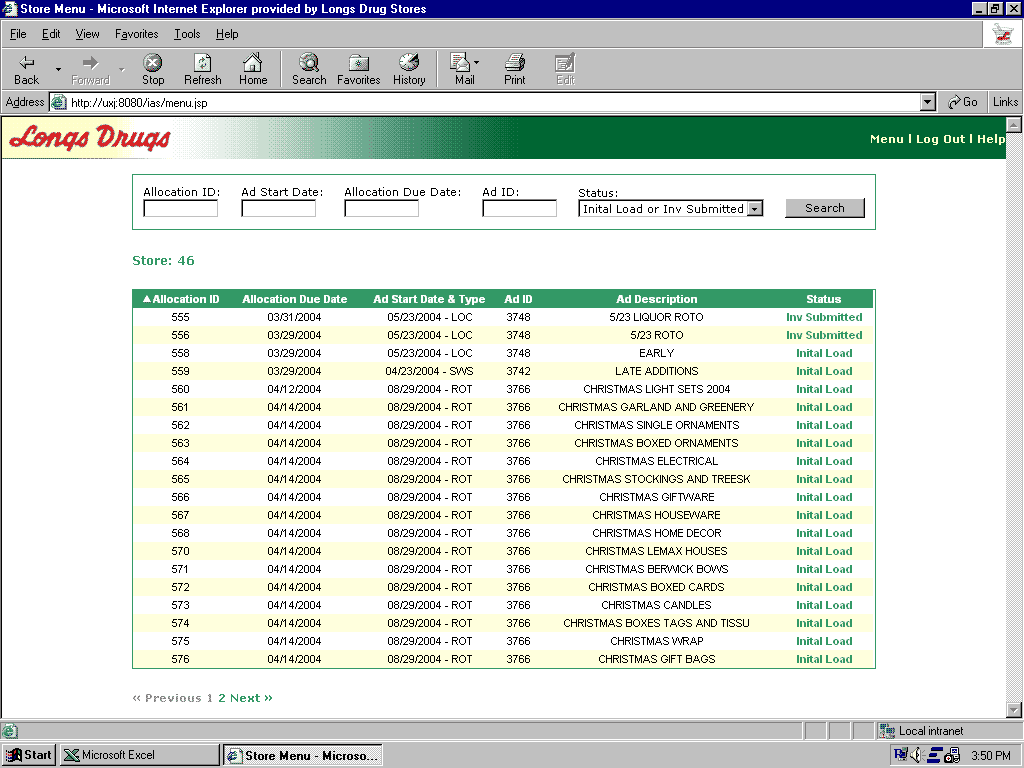The image size is (1024, 768).
Task: Click the Back toolbar button
Action: (26, 69)
